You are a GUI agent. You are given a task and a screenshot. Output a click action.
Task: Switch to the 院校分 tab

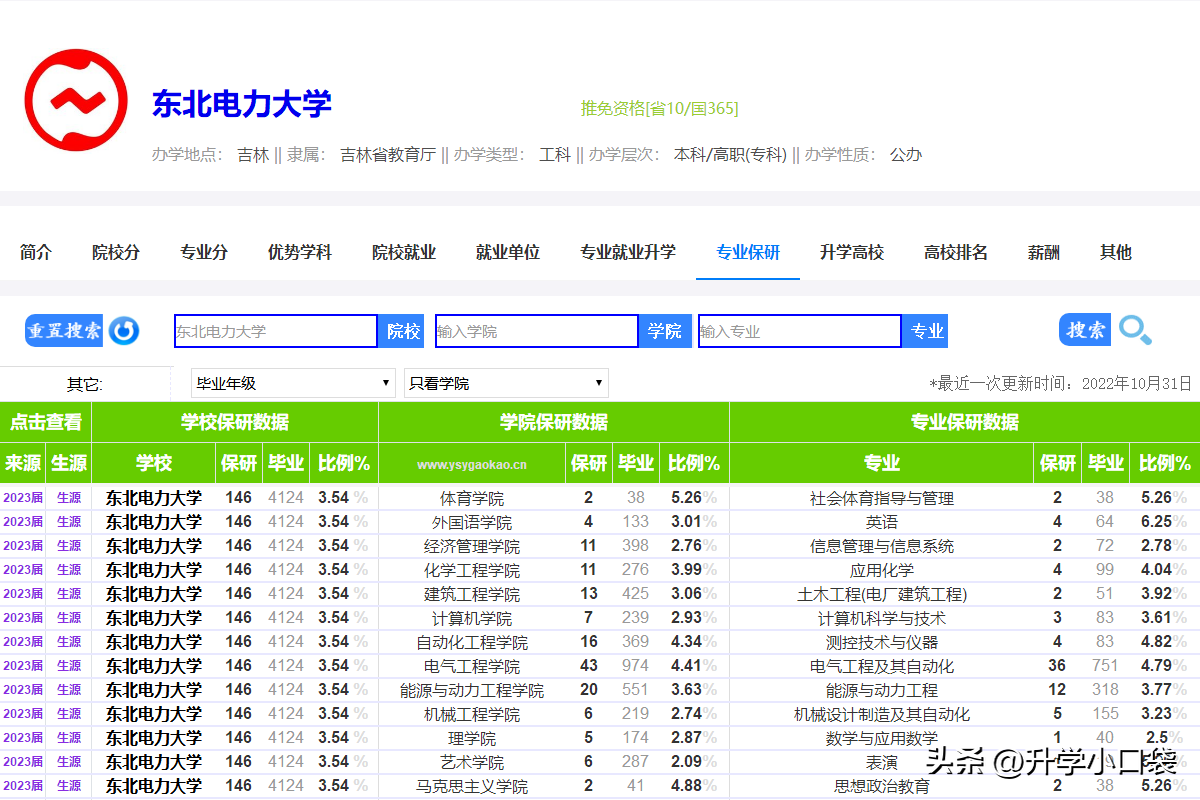pyautogui.click(x=116, y=252)
